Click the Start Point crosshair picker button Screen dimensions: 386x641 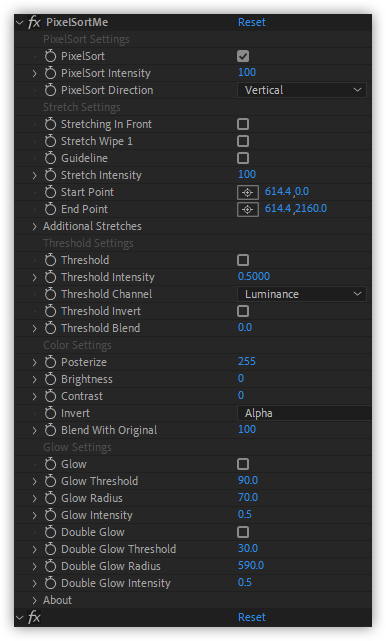(x=247, y=193)
